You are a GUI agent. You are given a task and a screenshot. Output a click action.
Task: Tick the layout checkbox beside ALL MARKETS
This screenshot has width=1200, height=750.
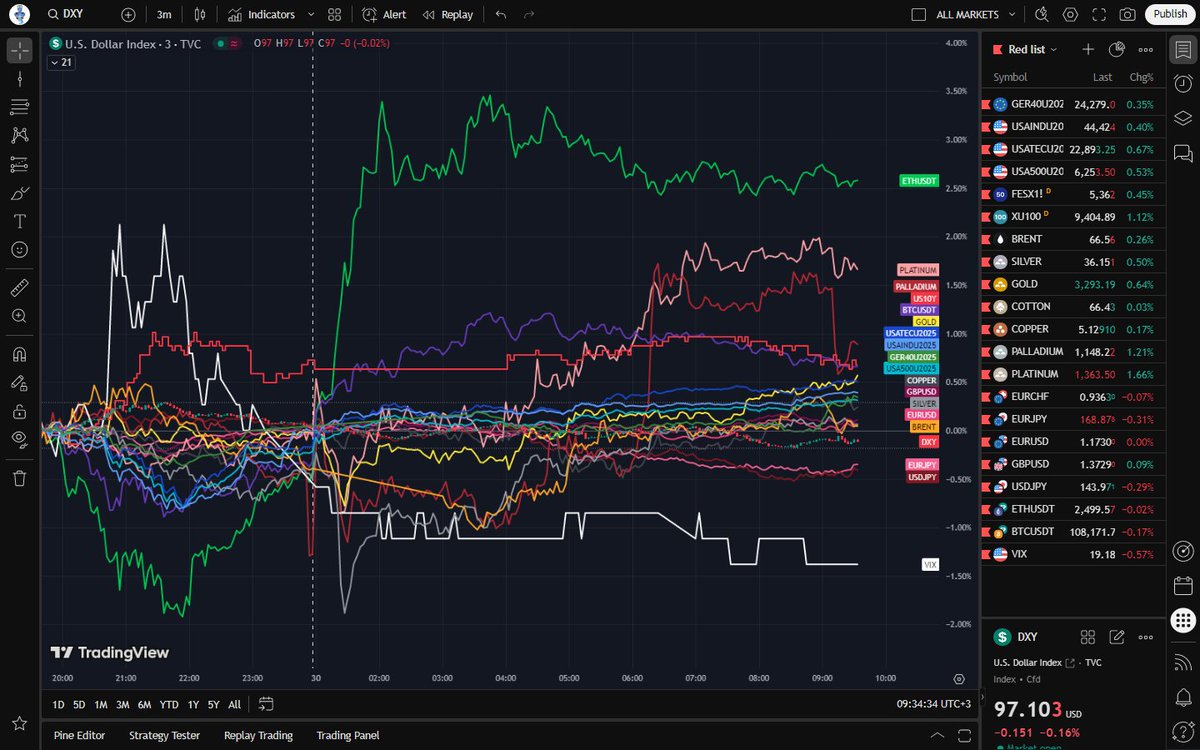coord(919,15)
